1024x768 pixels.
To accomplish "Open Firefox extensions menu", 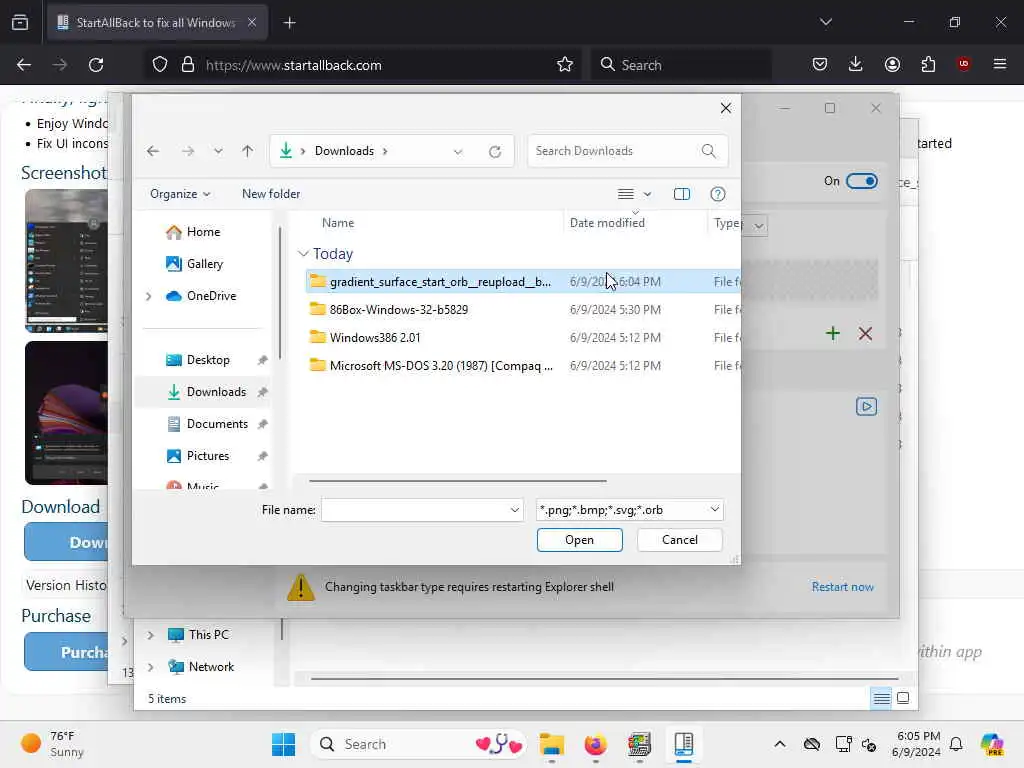I will [x=928, y=64].
